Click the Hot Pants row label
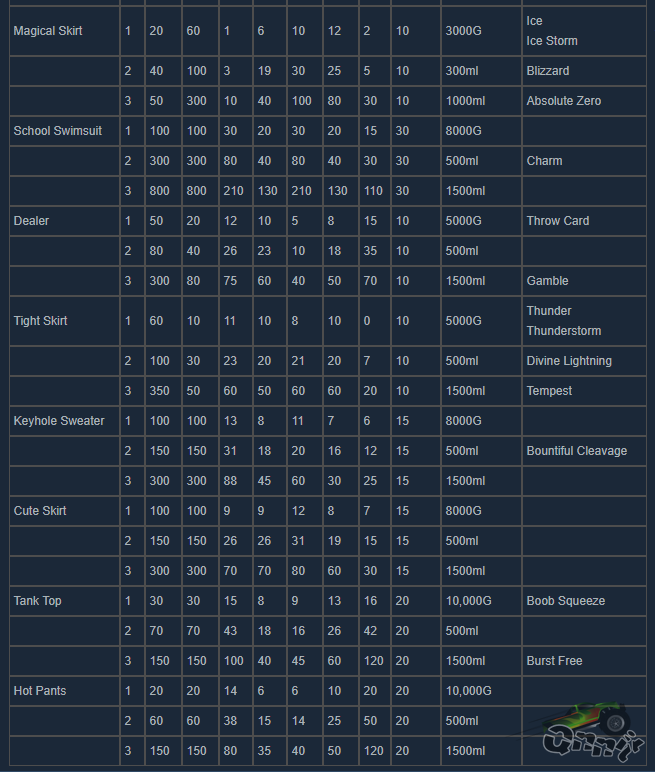 pyautogui.click(x=39, y=691)
